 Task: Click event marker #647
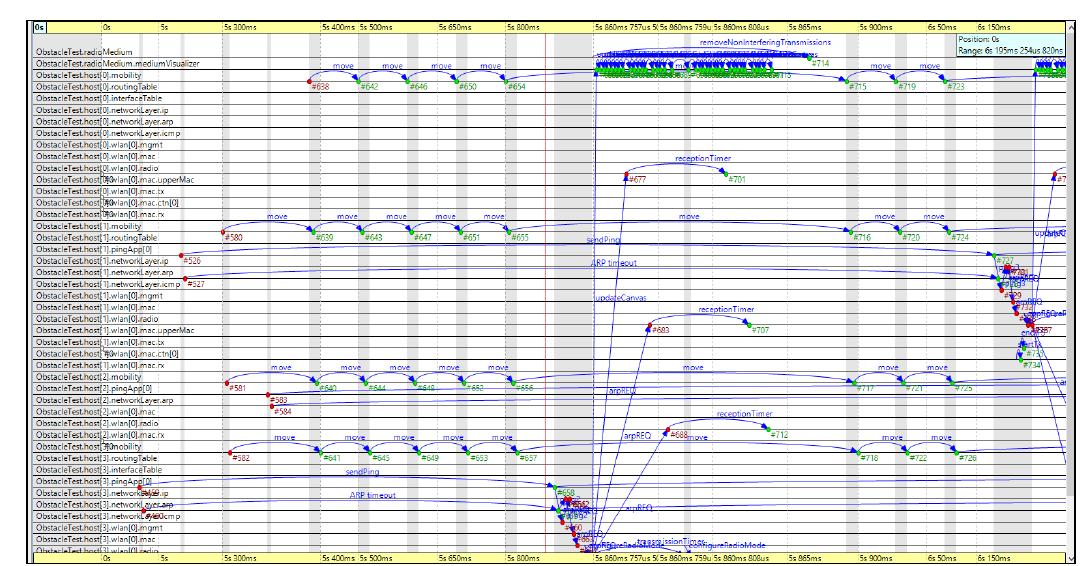click(x=411, y=232)
